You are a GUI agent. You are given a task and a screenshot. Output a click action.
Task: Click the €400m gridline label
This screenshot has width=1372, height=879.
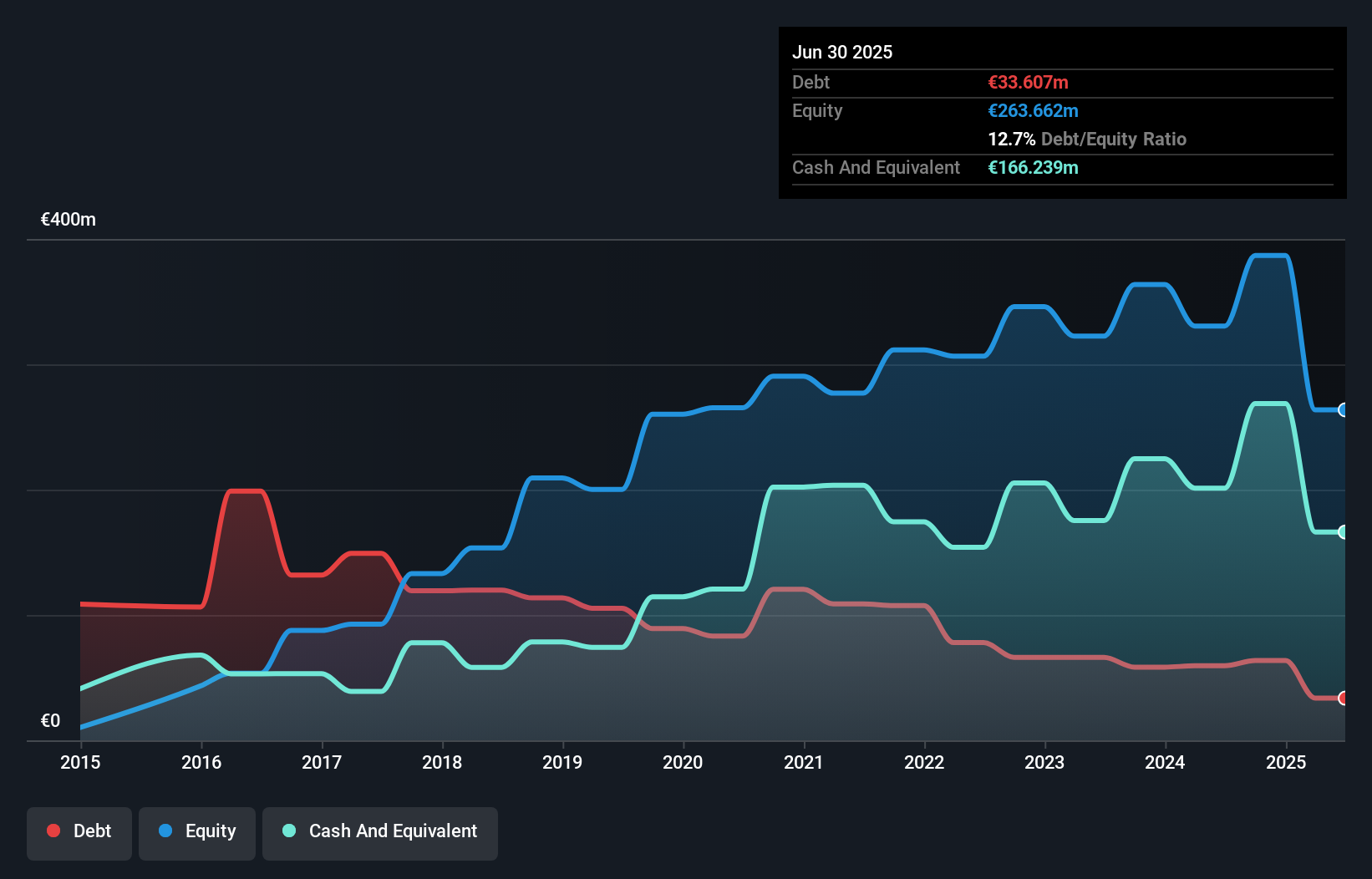(x=67, y=219)
